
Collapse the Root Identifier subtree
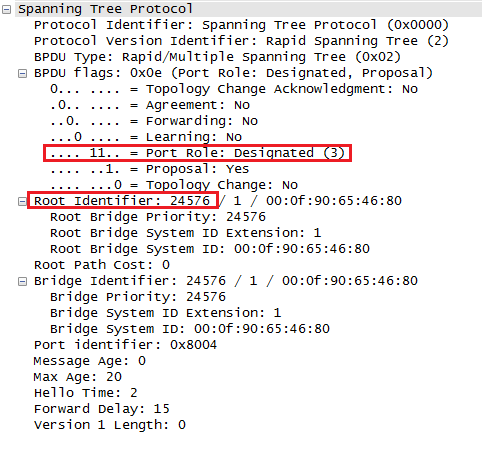(x=22, y=201)
